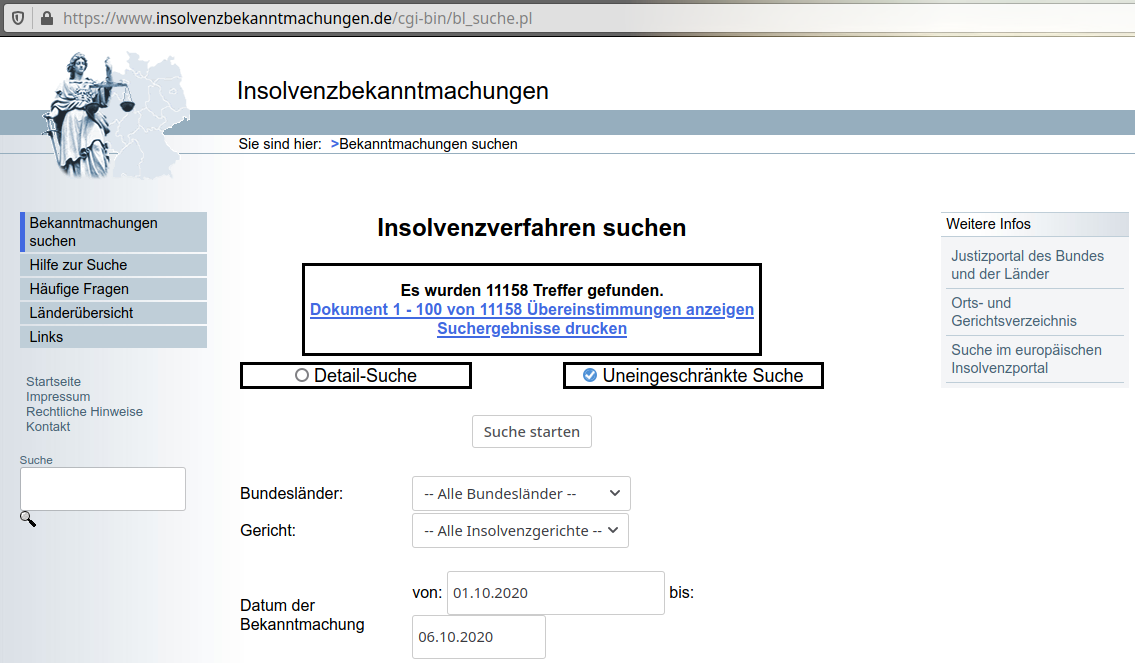This screenshot has width=1135, height=663.
Task: Click the bis date field with 06.10.2020
Action: pyautogui.click(x=478, y=637)
